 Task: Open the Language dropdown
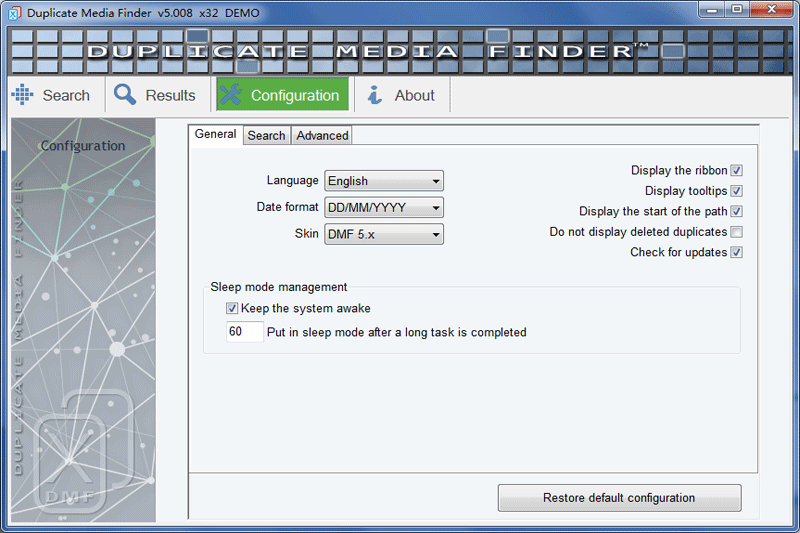tap(384, 181)
